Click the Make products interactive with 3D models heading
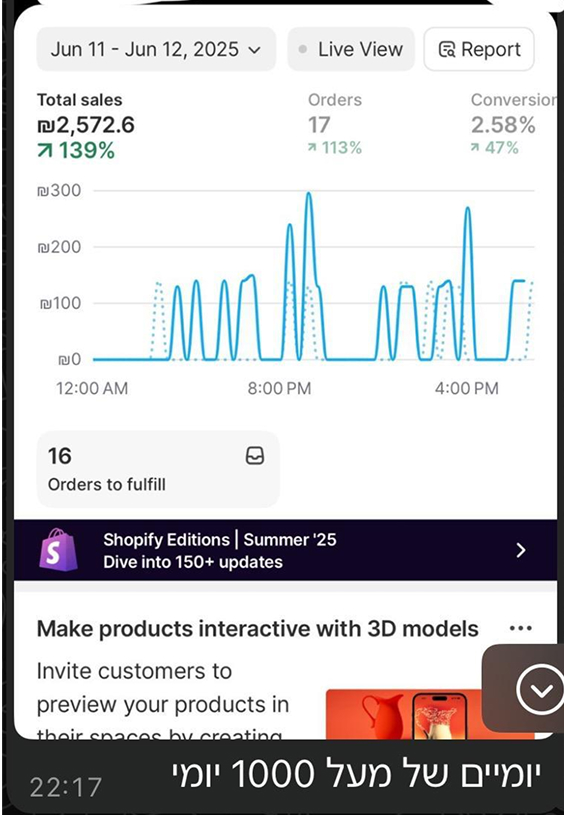The width and height of the screenshot is (564, 815). [x=257, y=629]
